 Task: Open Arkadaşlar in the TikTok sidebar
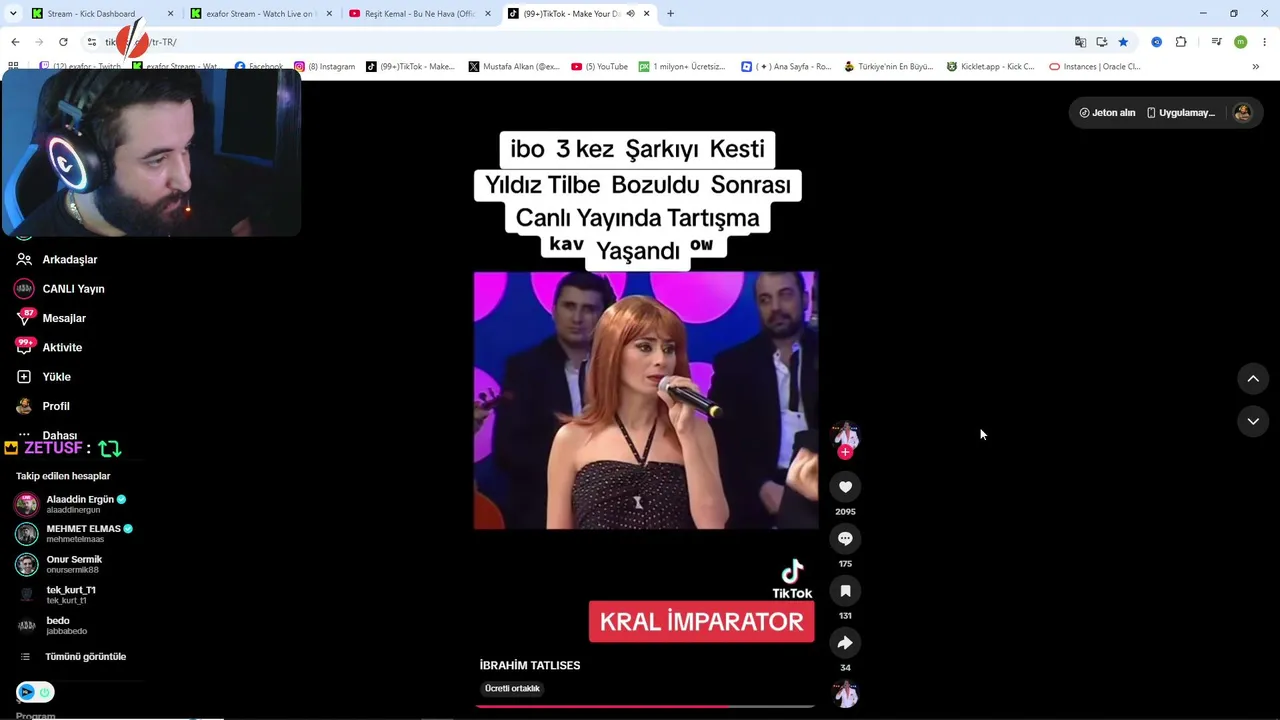pyautogui.click(x=58, y=260)
